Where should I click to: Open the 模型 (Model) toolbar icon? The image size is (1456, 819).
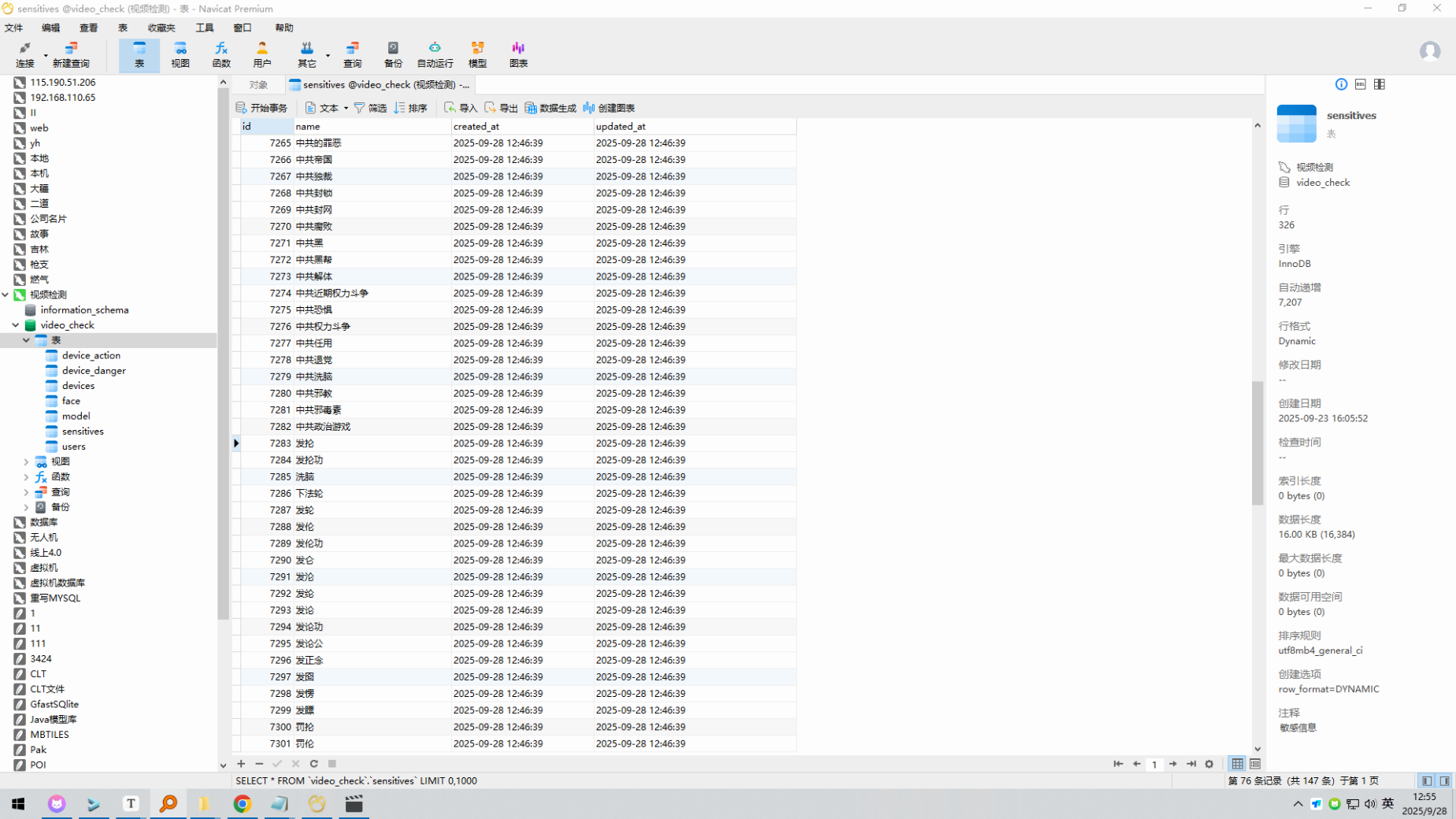(477, 54)
